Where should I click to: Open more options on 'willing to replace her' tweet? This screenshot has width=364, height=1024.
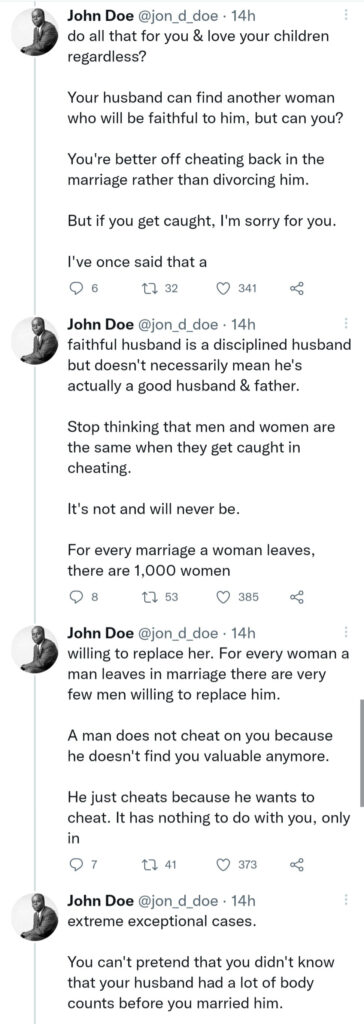tap(346, 632)
